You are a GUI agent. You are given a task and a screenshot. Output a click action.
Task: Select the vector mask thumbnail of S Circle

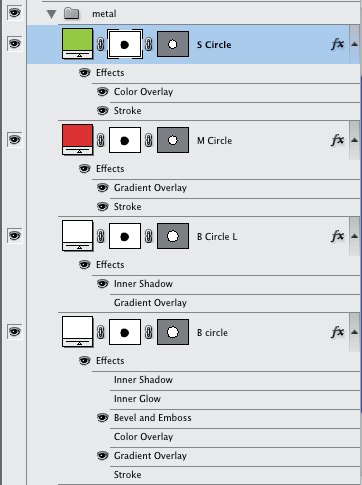173,44
